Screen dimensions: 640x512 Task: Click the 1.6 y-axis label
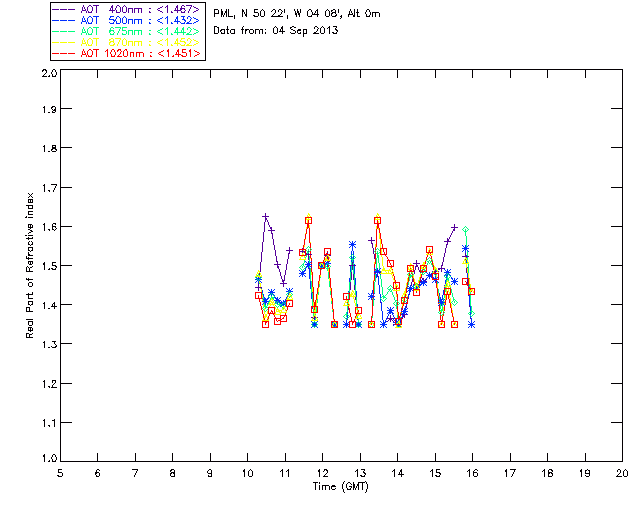[x=49, y=227]
